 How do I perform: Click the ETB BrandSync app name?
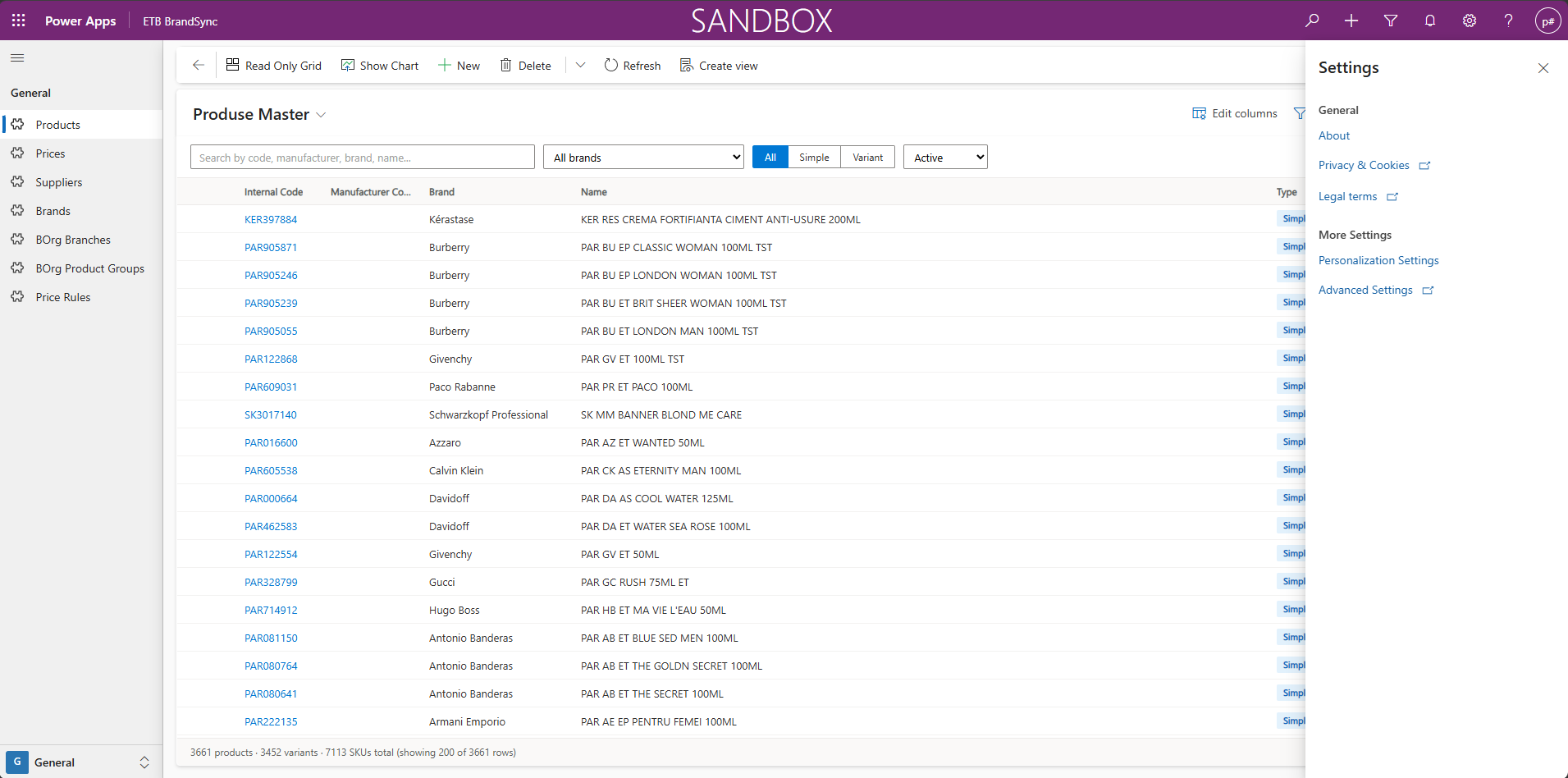pos(181,21)
